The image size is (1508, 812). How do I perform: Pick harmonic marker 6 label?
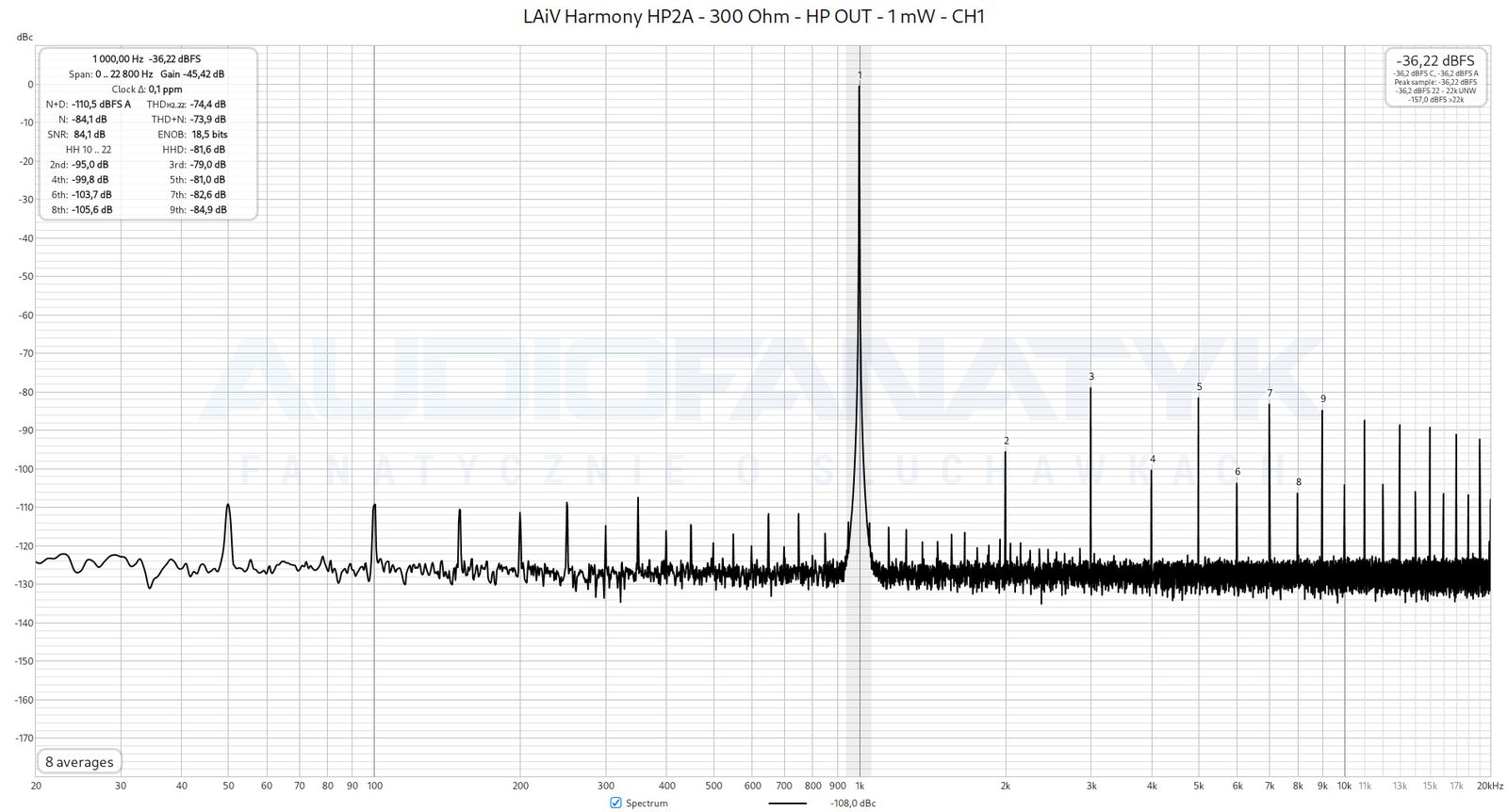pos(1238,472)
